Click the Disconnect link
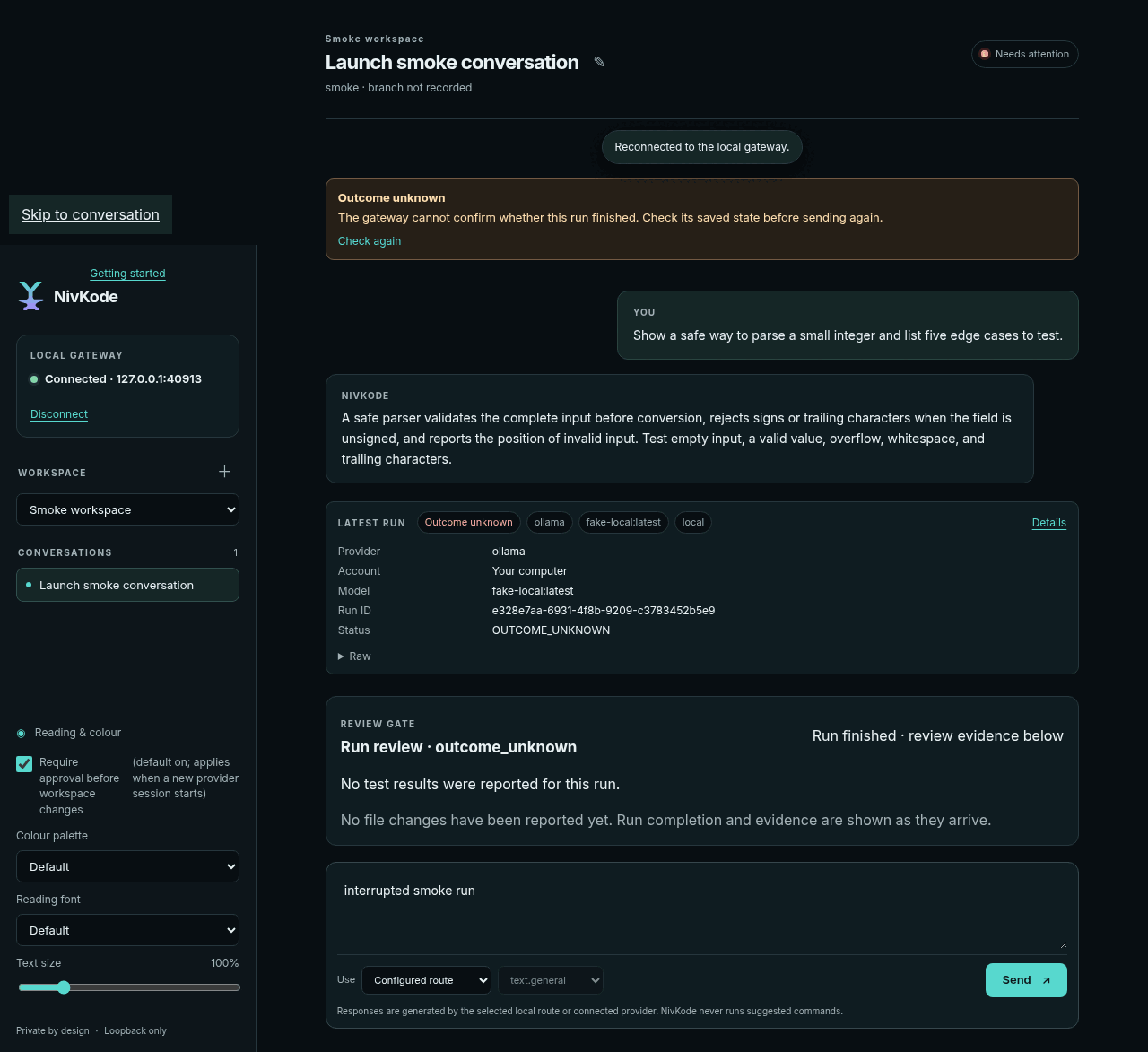Viewport: 1148px width, 1052px height. coord(59,414)
